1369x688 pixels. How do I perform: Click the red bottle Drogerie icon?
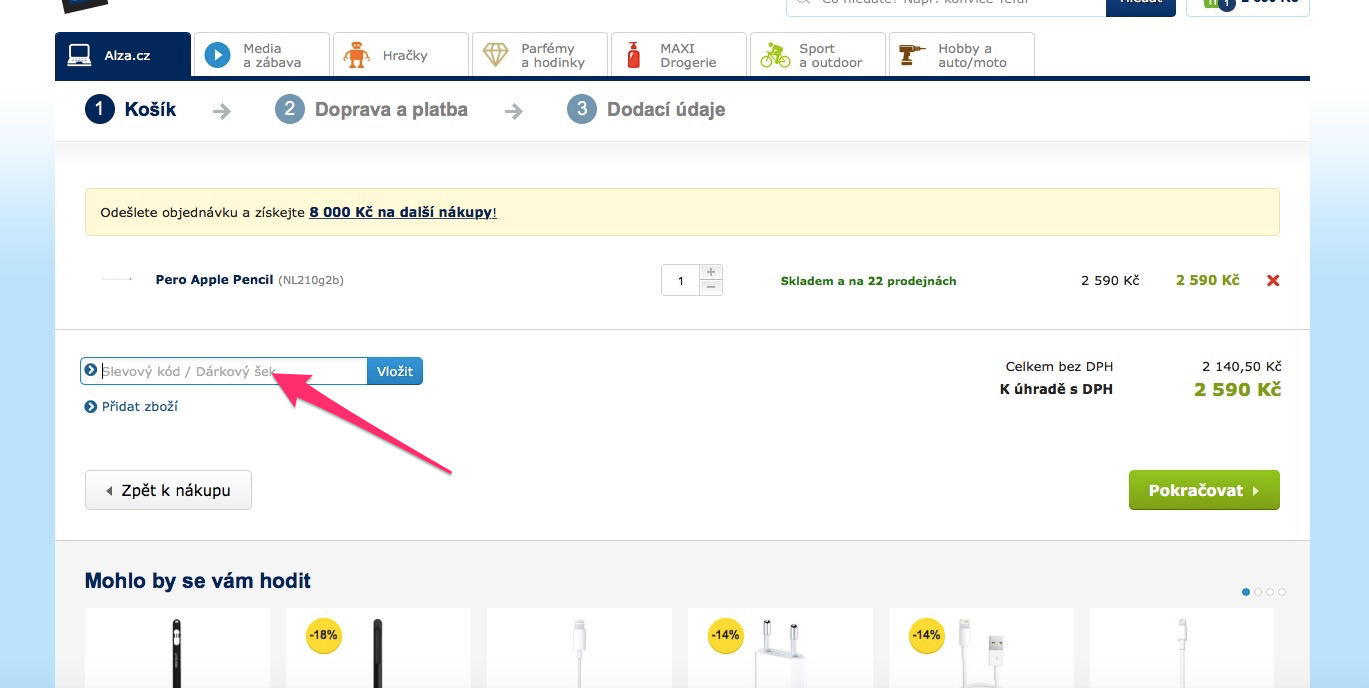633,55
